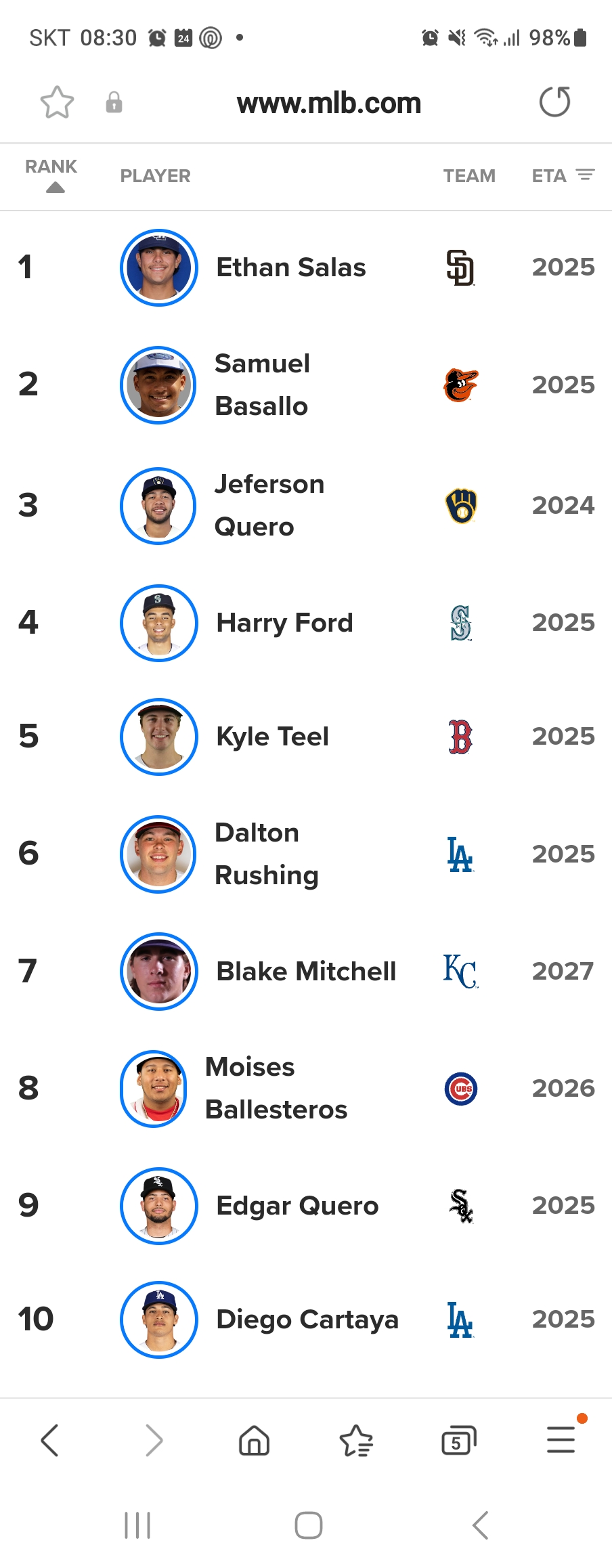Viewport: 612px width, 1568px height.
Task: Go back with browser back arrow
Action: [x=50, y=1440]
